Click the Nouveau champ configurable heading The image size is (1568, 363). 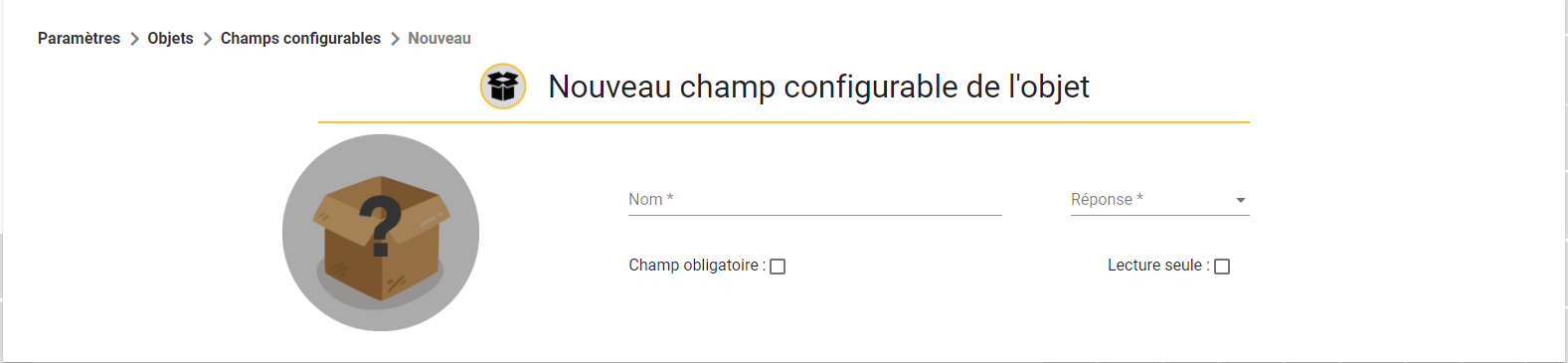click(x=818, y=87)
